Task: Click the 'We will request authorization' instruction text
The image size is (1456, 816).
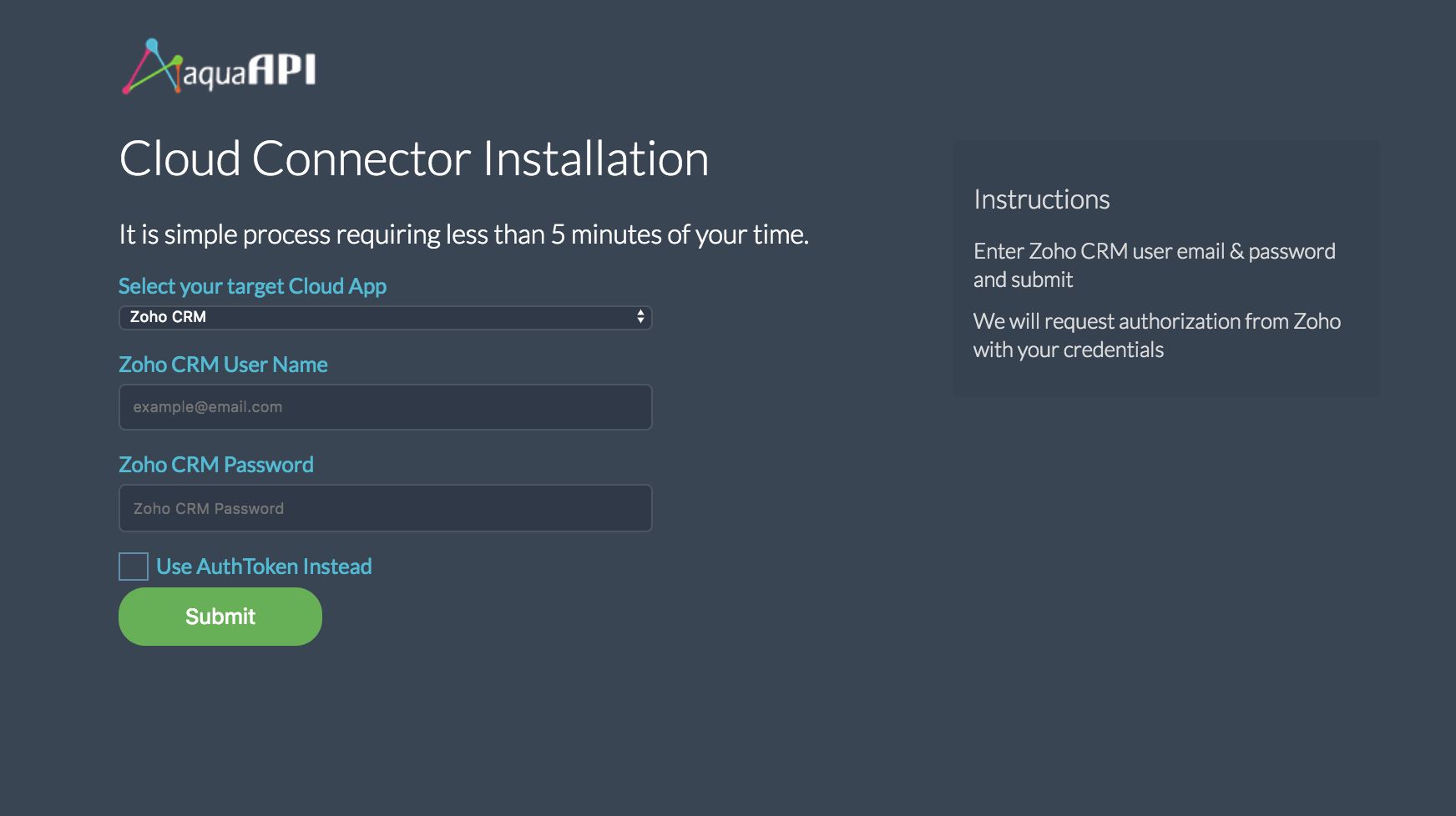Action: pos(1156,335)
